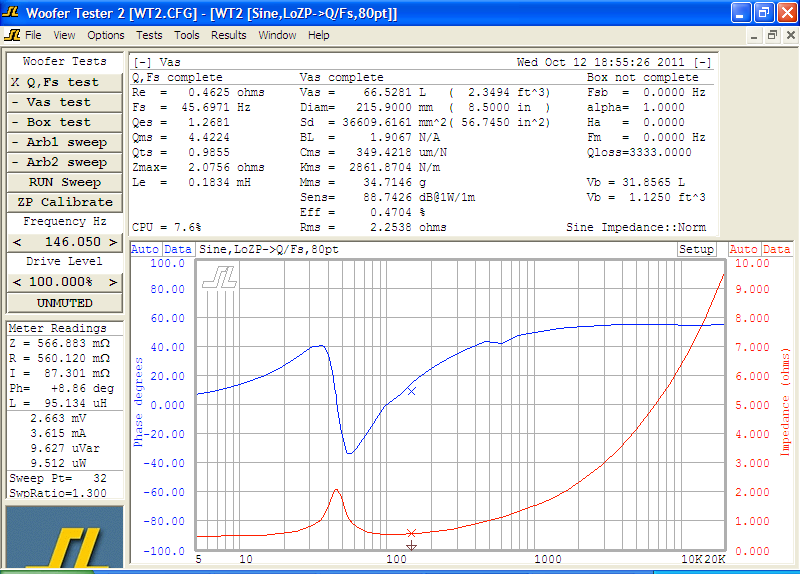Decrease drive level with left arrow
This screenshot has width=800, height=574.
(x=17, y=282)
